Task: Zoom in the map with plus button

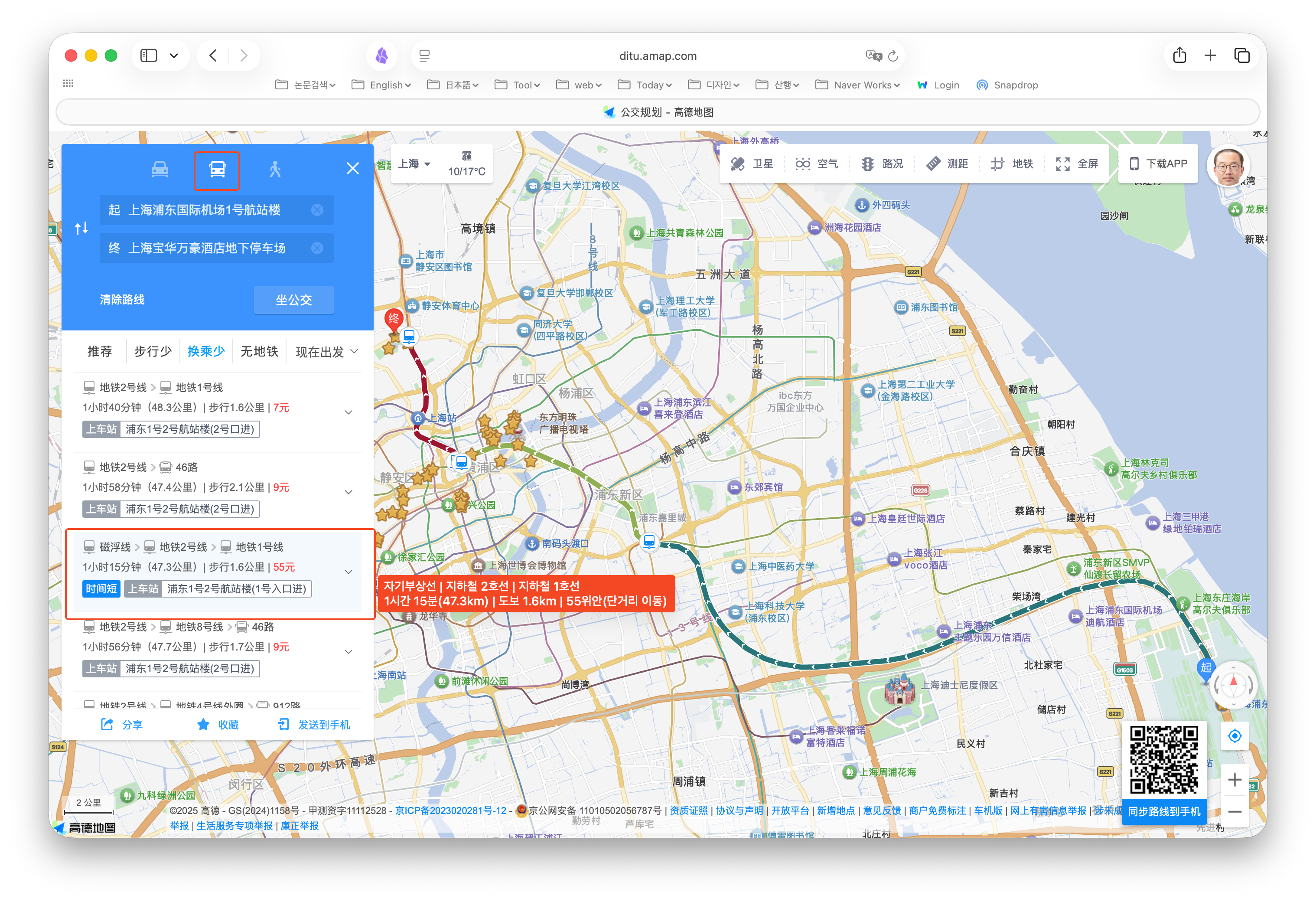Action: tap(1235, 780)
